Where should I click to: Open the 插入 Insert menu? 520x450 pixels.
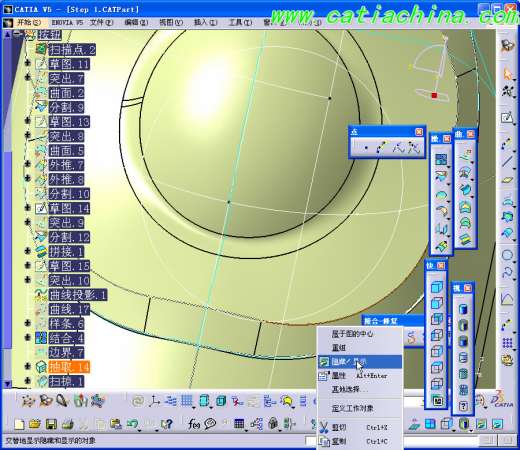[206, 22]
